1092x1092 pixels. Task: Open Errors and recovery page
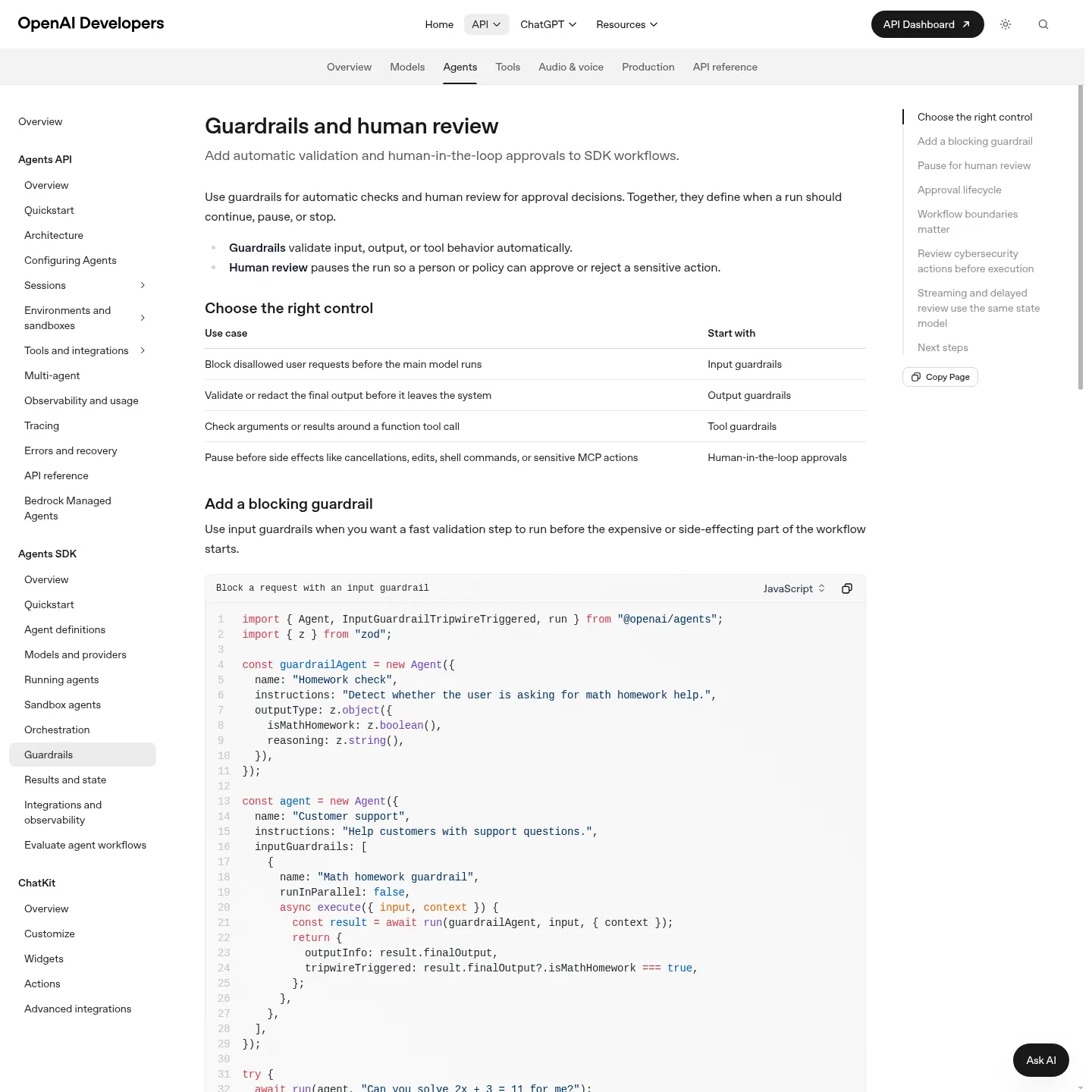[x=83, y=450]
